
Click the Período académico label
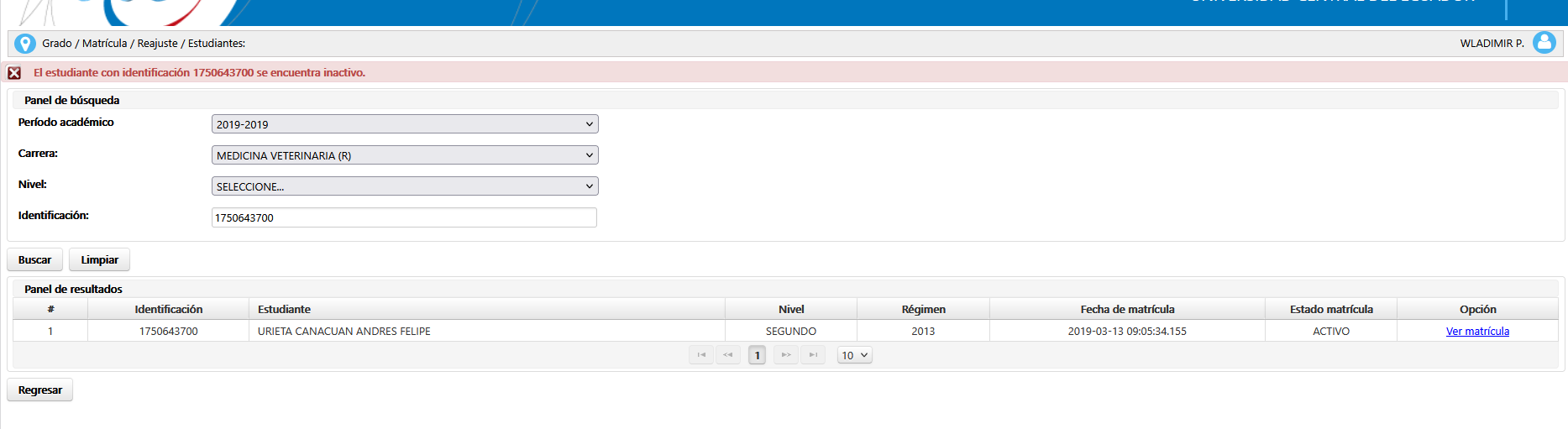[66, 123]
